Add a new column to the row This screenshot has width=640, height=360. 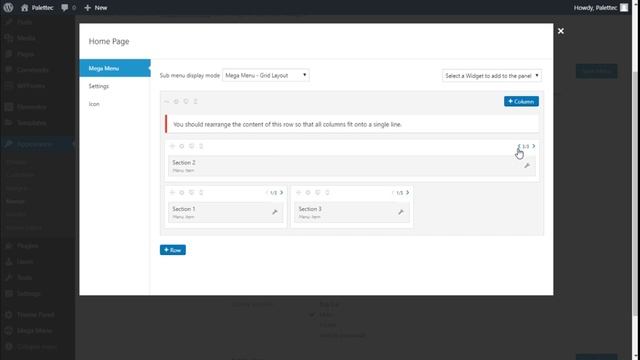pyautogui.click(x=521, y=101)
